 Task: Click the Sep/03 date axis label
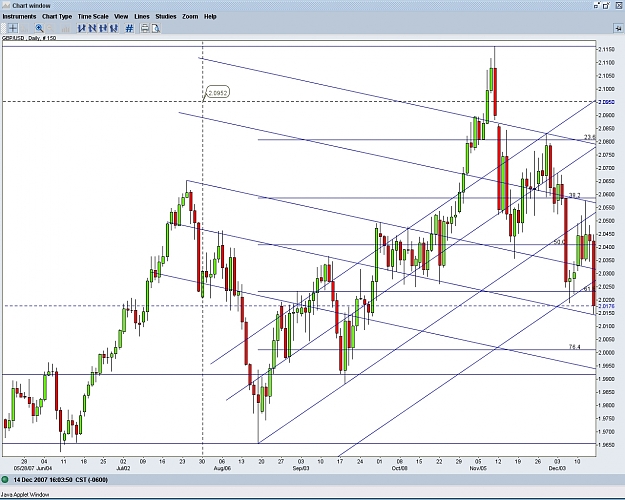pyautogui.click(x=301, y=468)
